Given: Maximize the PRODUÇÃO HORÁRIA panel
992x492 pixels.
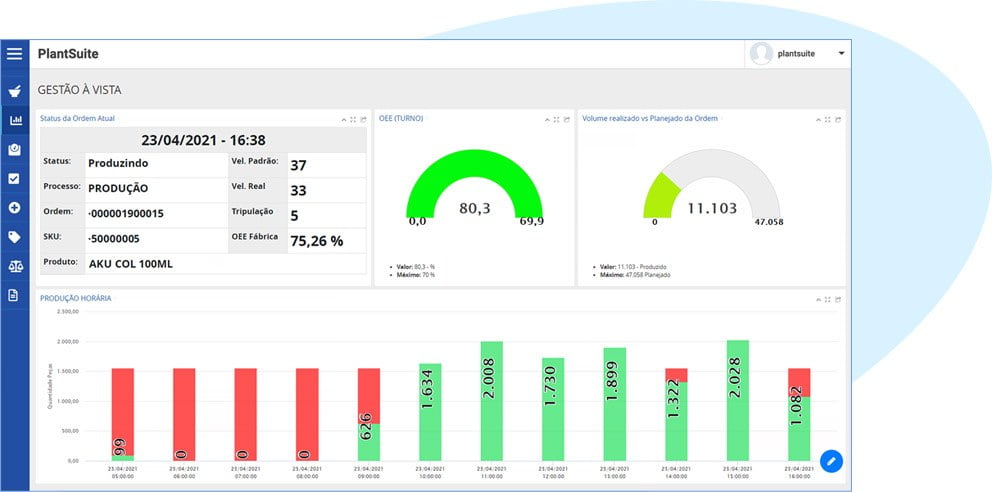Looking at the screenshot, I should [x=828, y=299].
